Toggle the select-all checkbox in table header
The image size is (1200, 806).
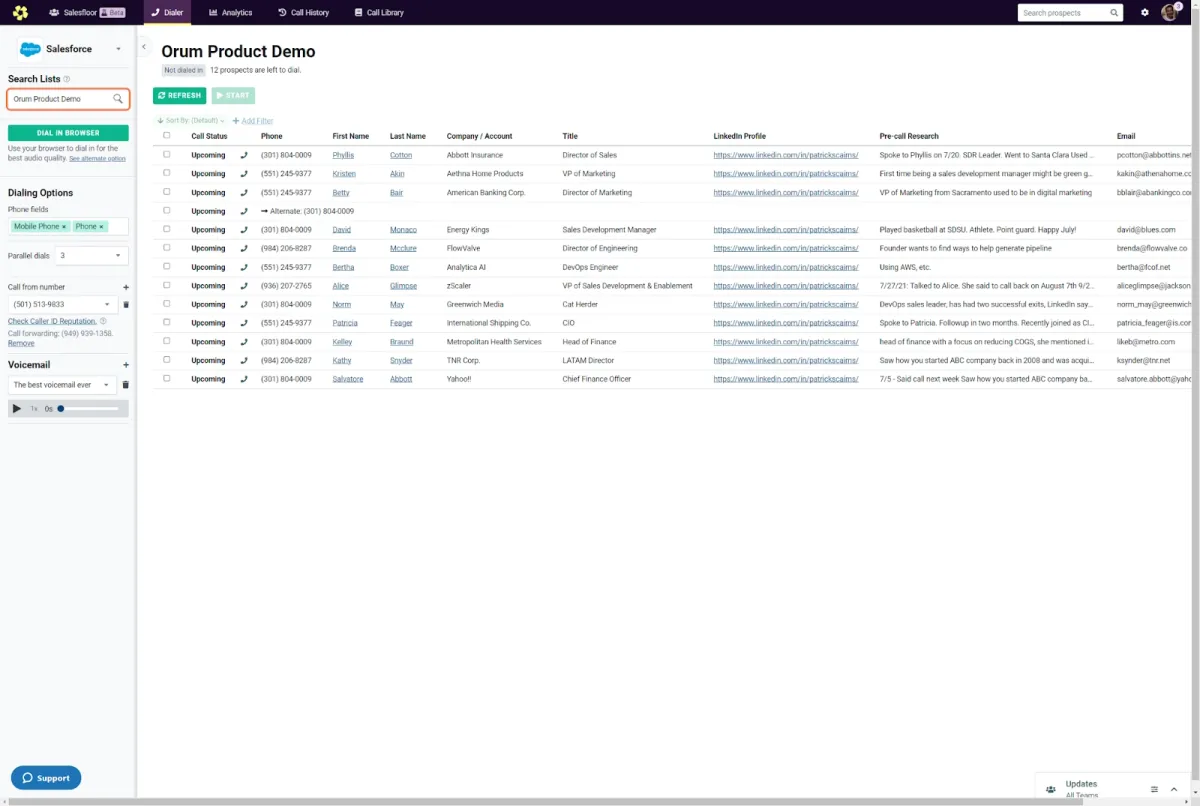(167, 135)
